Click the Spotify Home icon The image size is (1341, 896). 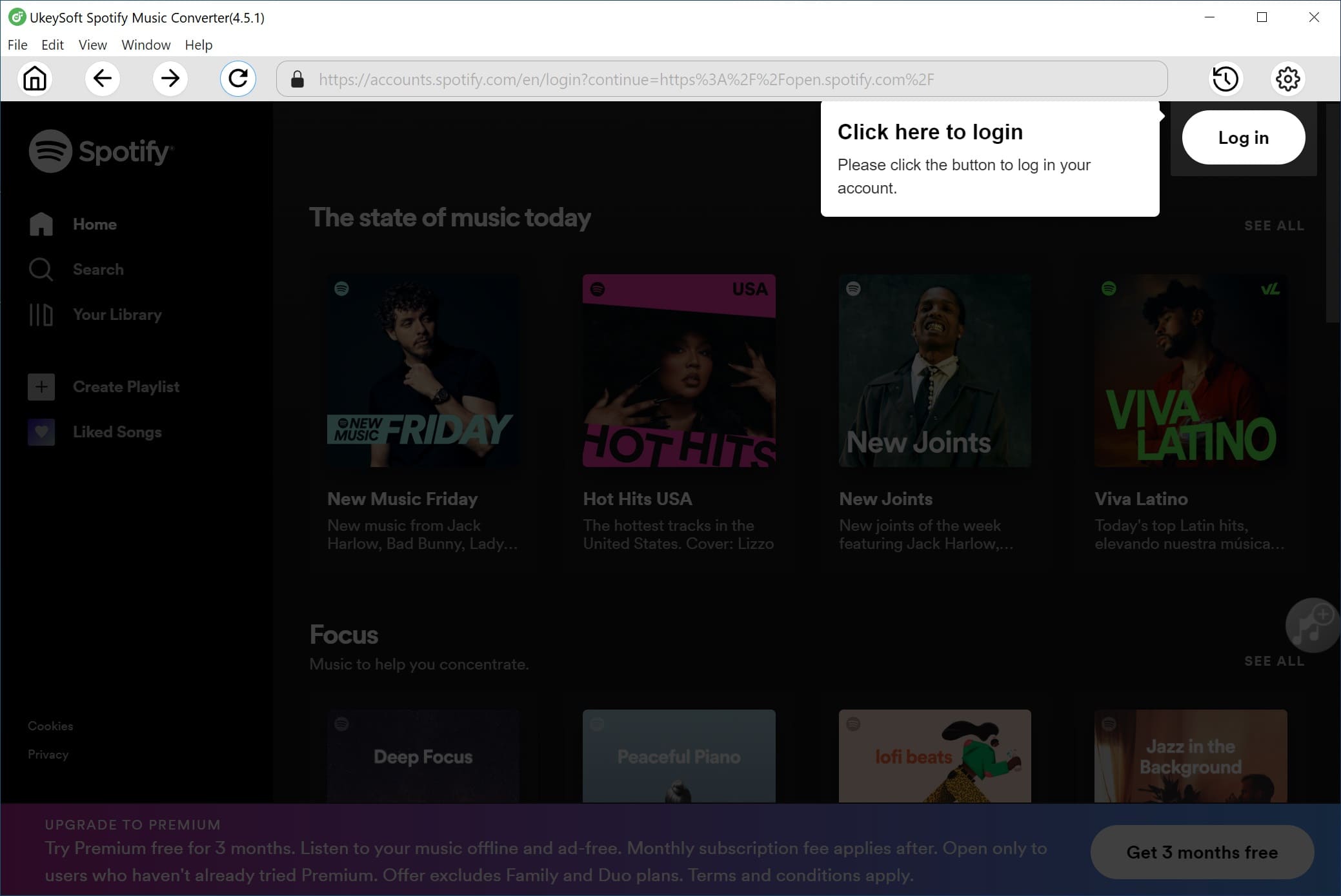(41, 224)
